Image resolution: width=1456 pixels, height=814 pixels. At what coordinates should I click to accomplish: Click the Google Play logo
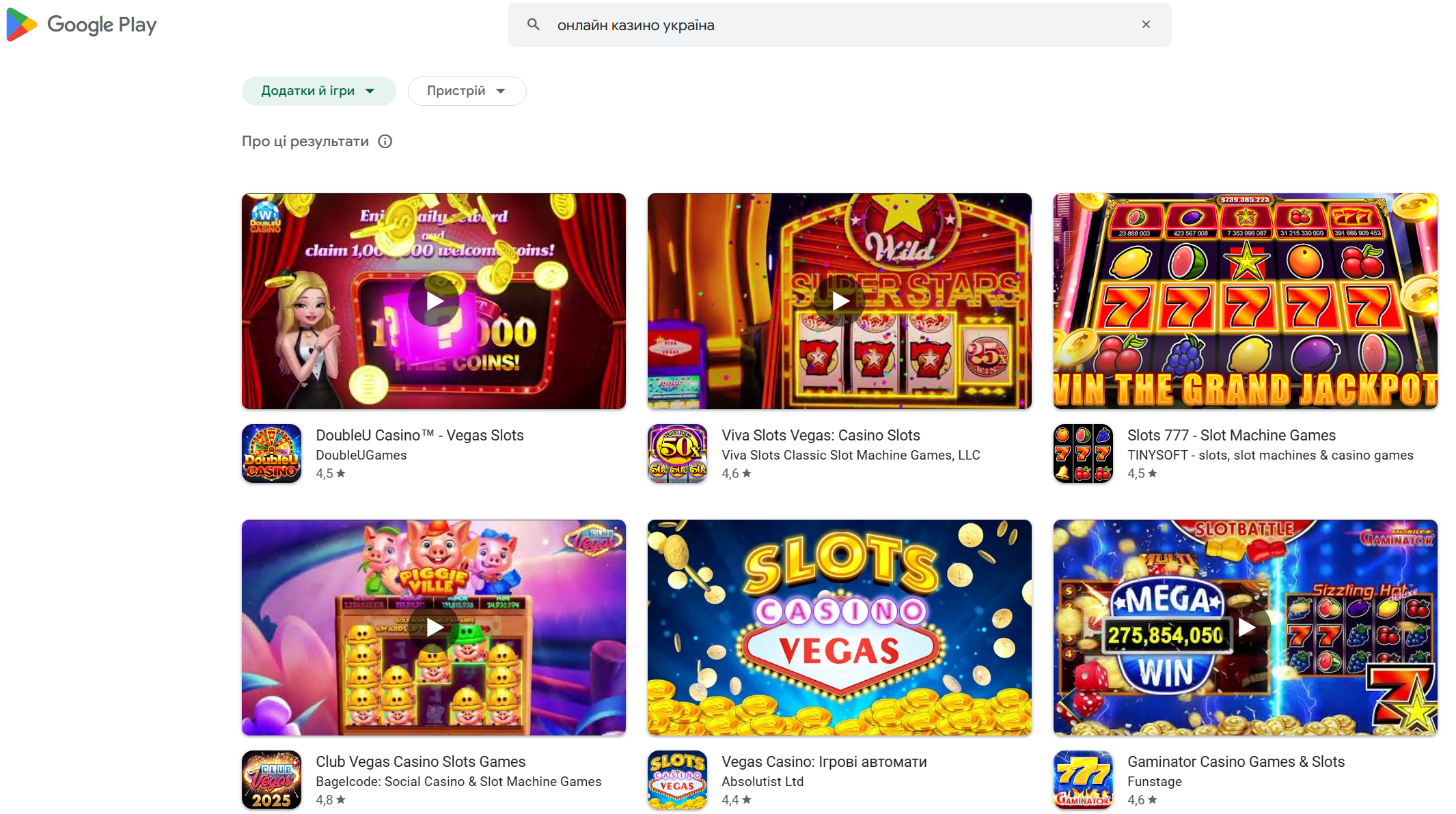pyautogui.click(x=81, y=25)
